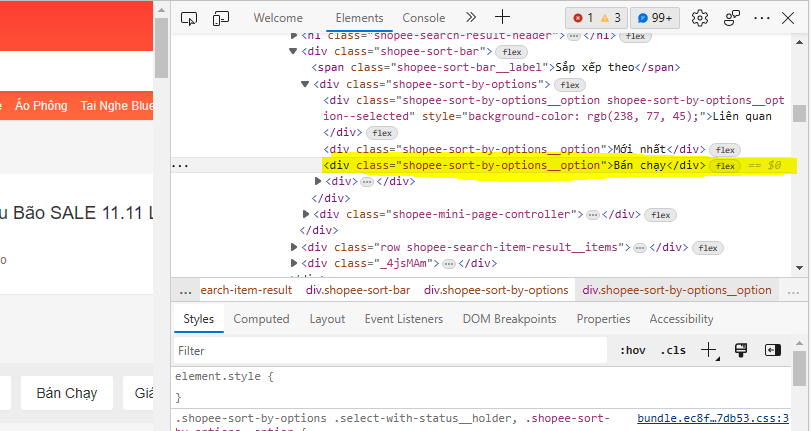
Task: Open the Properties tab
Action: click(x=603, y=319)
